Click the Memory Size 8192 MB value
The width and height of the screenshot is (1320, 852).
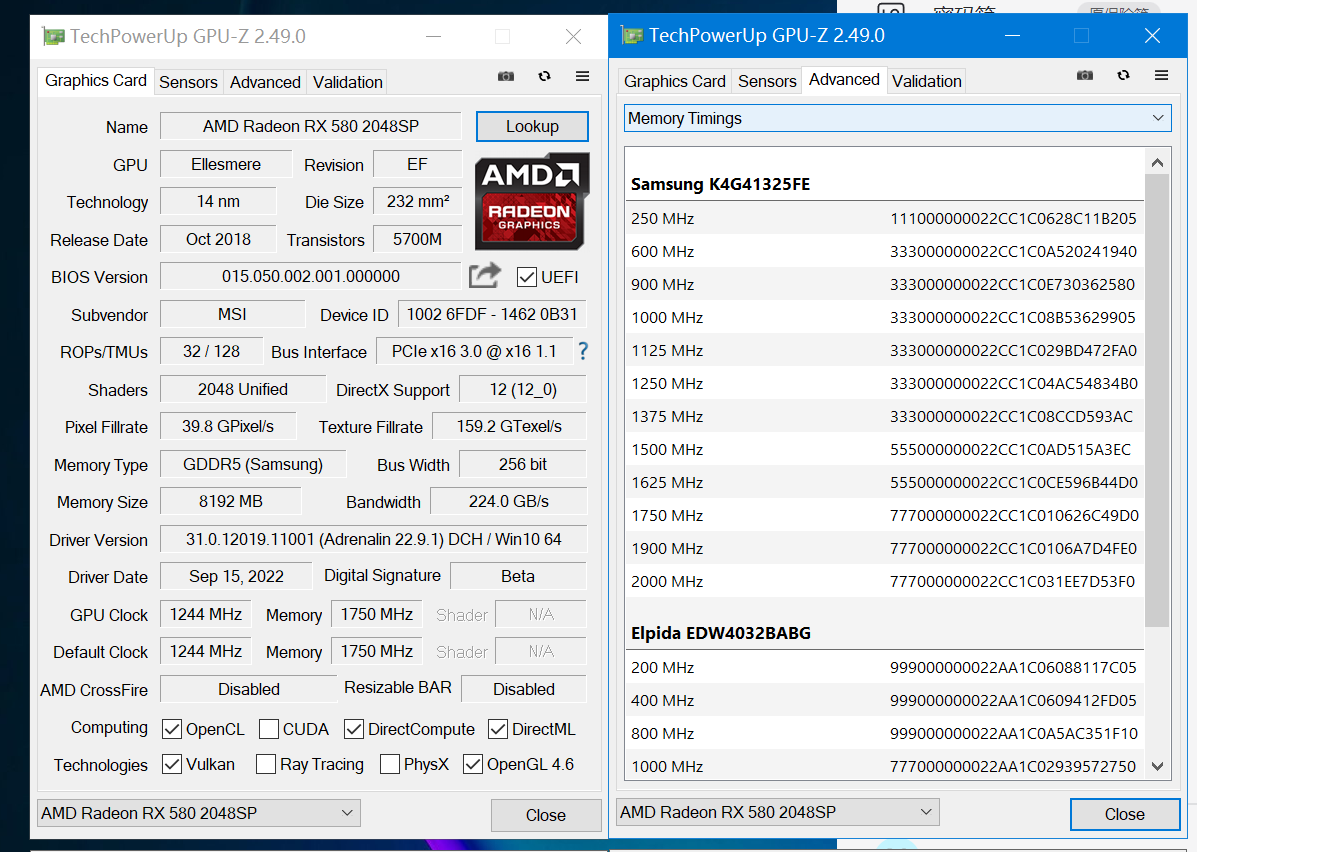pyautogui.click(x=230, y=501)
